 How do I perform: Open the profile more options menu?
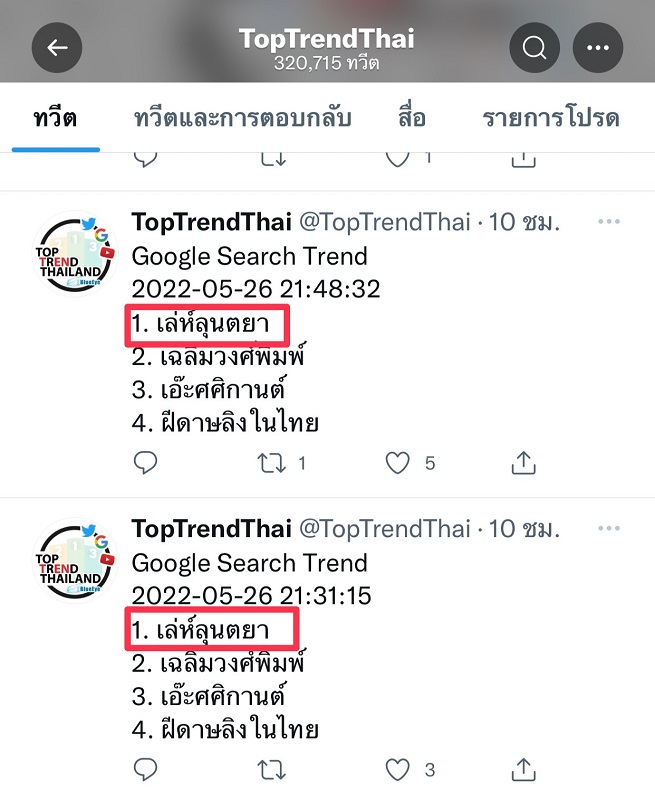click(x=598, y=48)
